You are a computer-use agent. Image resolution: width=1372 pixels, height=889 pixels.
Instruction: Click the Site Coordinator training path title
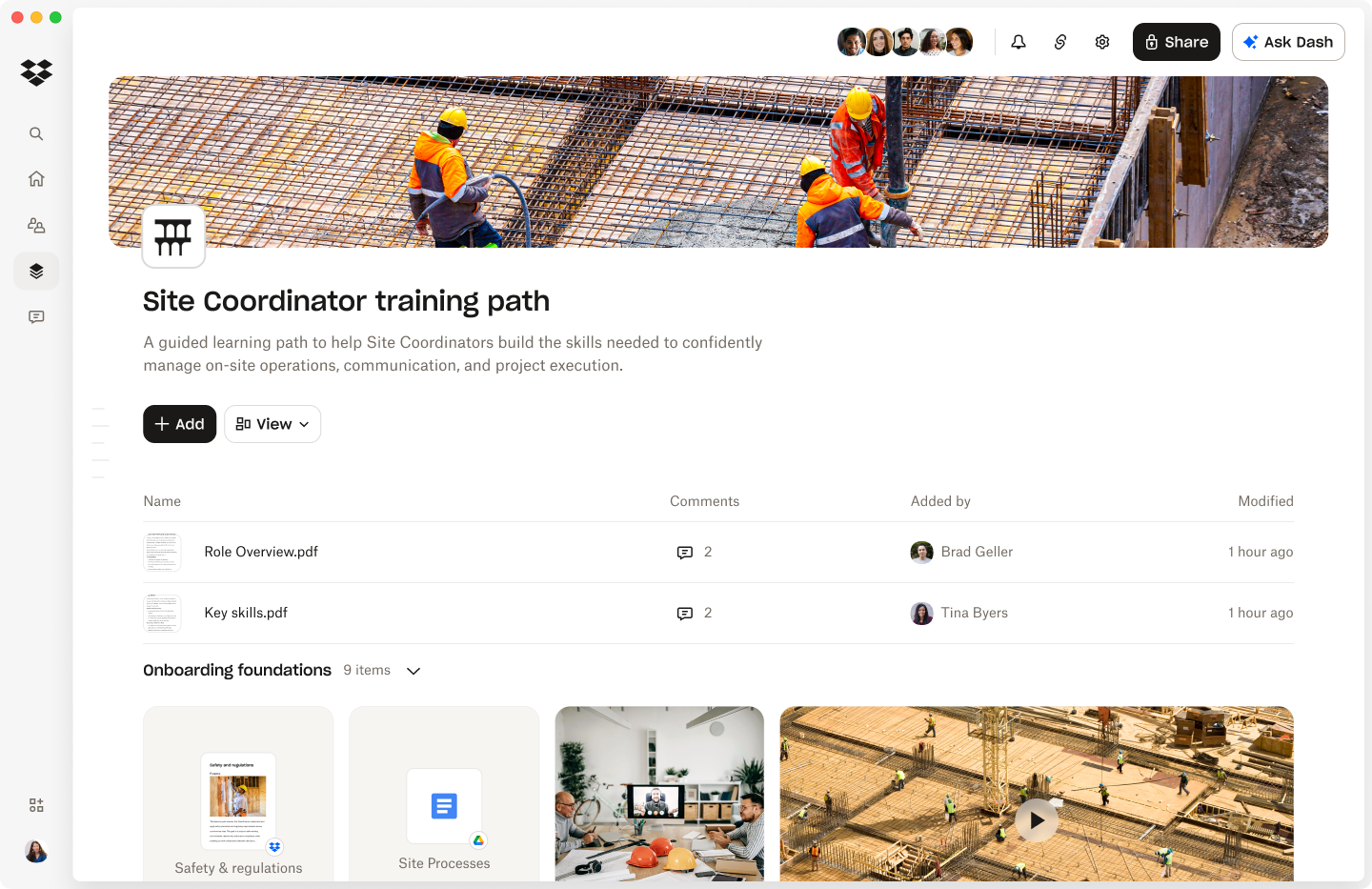click(x=346, y=301)
